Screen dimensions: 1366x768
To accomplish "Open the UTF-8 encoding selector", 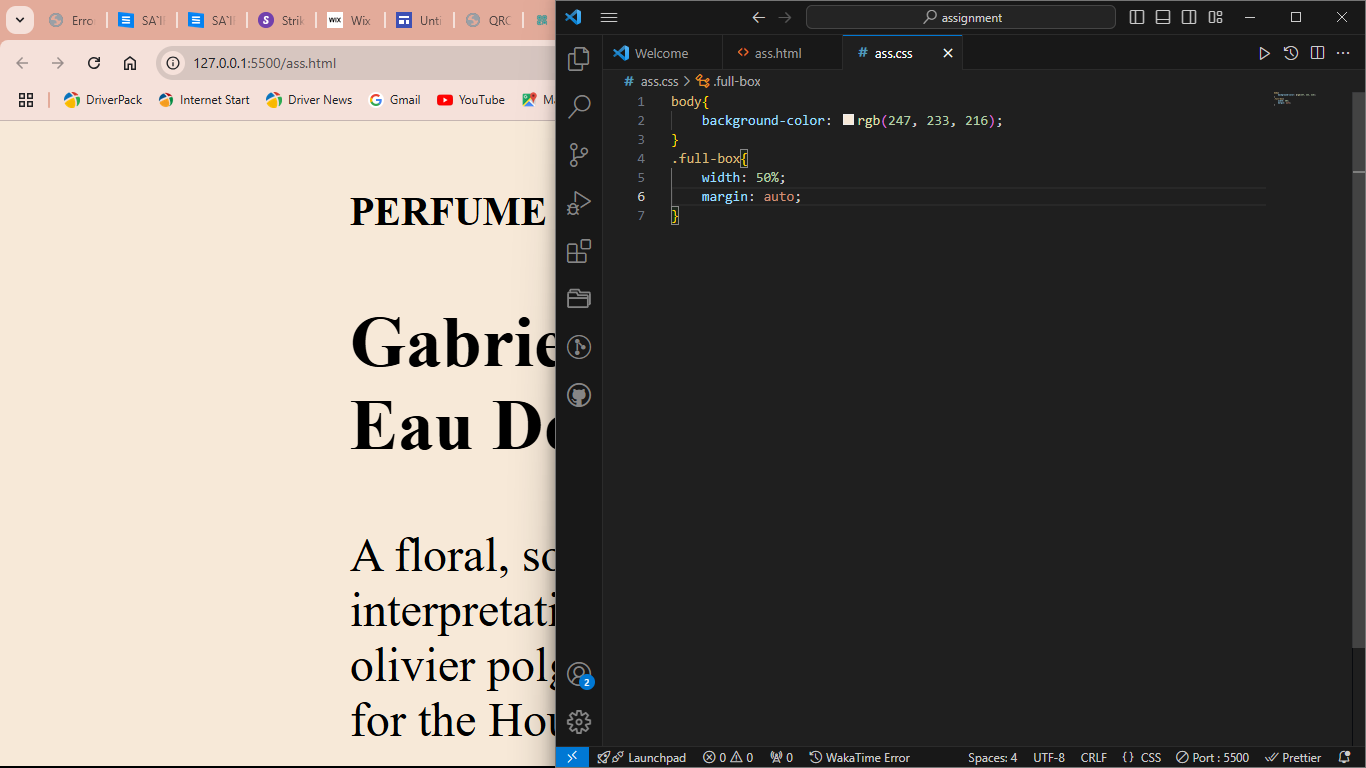I will pyautogui.click(x=1049, y=757).
